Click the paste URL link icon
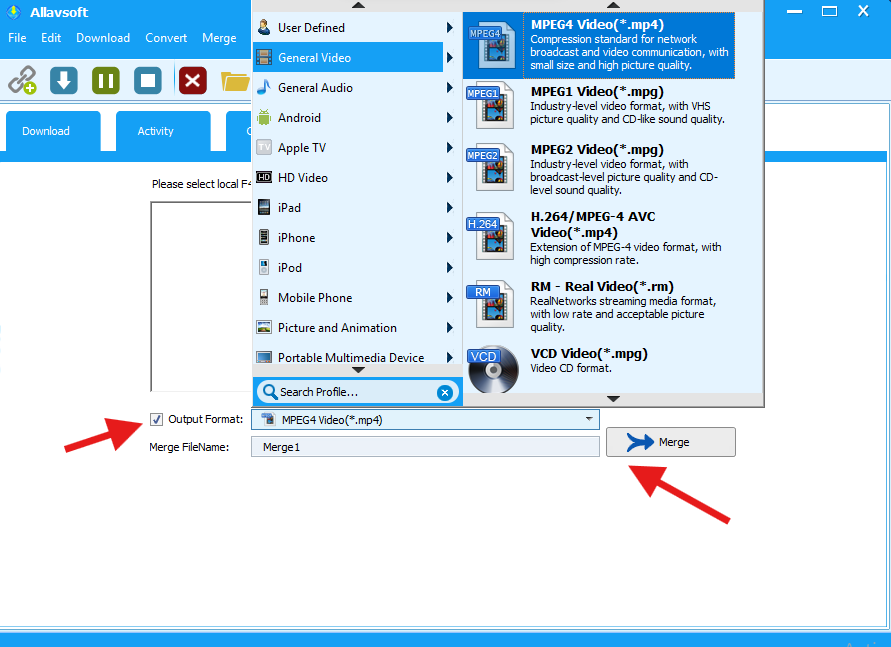 [22, 80]
